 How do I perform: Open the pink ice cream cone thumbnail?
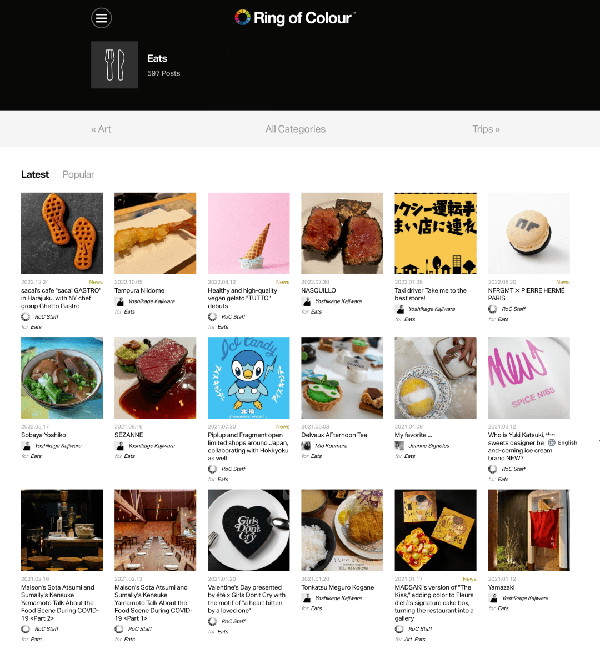click(249, 233)
